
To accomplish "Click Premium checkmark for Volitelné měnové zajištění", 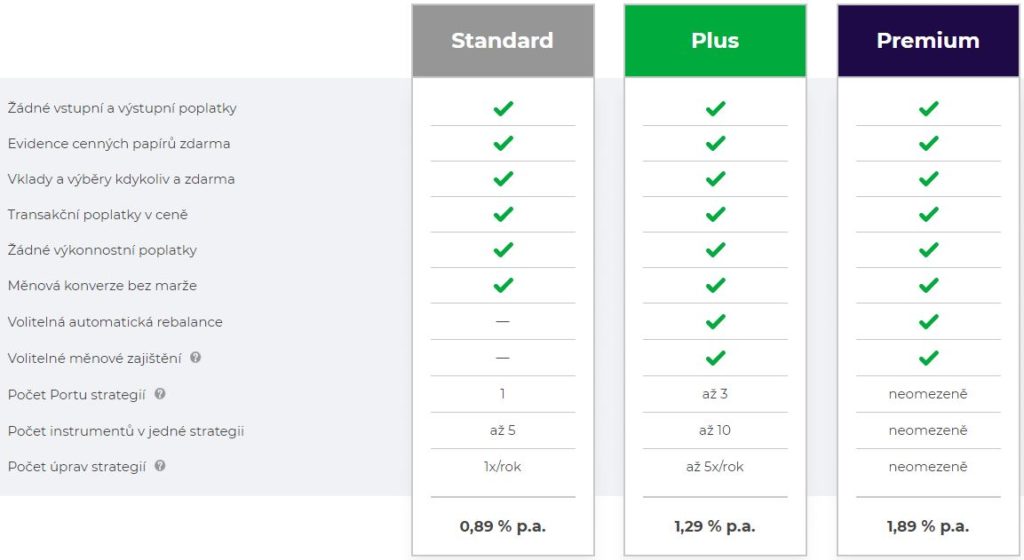I will tap(928, 358).
